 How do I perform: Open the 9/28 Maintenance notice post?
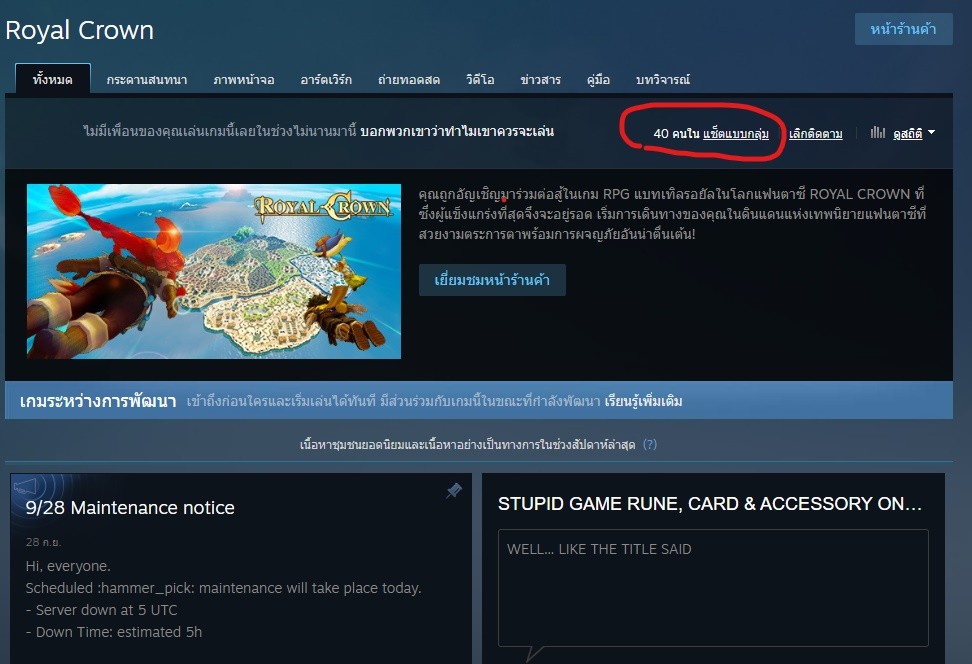click(130, 508)
